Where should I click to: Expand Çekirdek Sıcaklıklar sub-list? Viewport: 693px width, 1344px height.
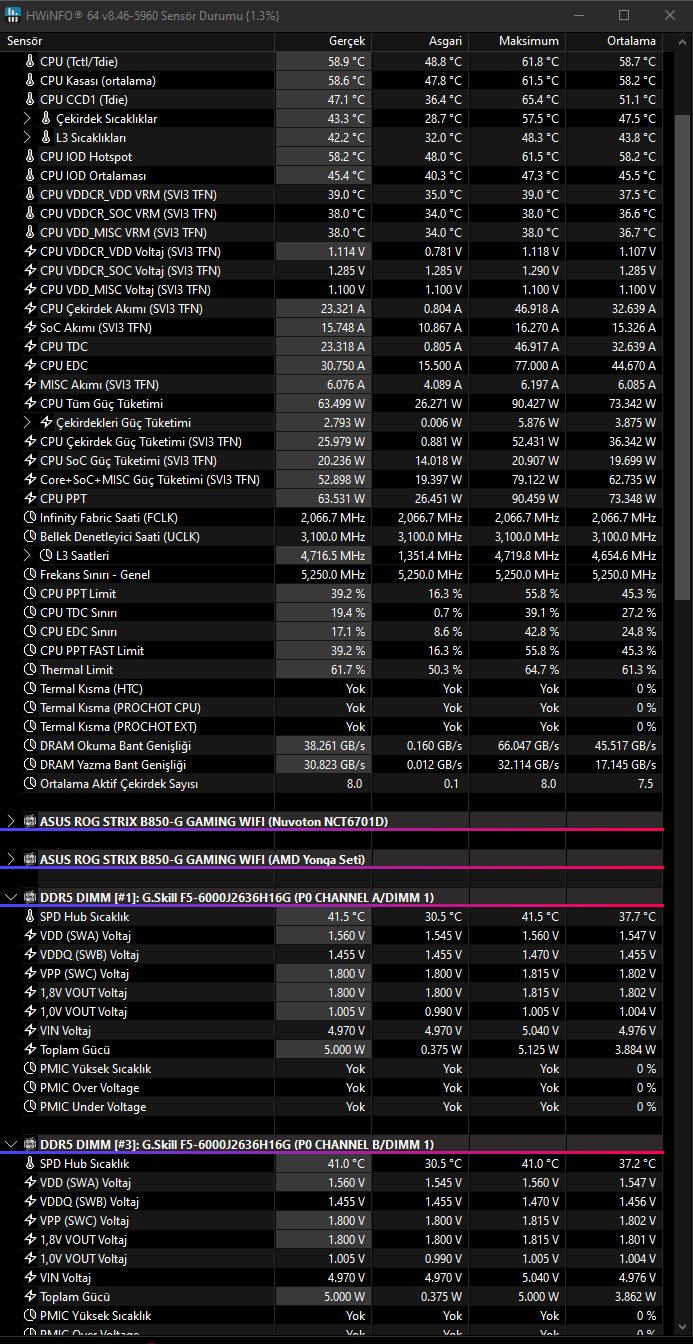tap(28, 118)
